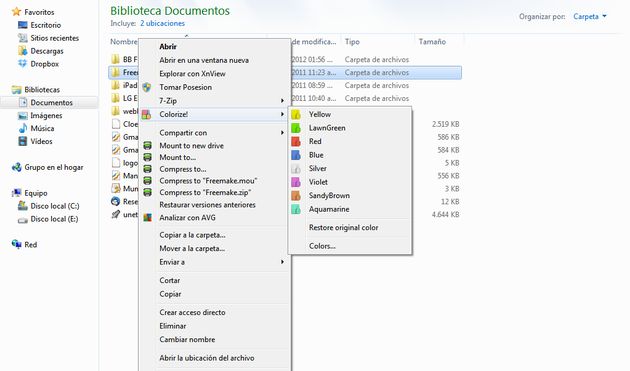Choose the Violet folder icon
The image size is (630, 371).
(x=296, y=182)
